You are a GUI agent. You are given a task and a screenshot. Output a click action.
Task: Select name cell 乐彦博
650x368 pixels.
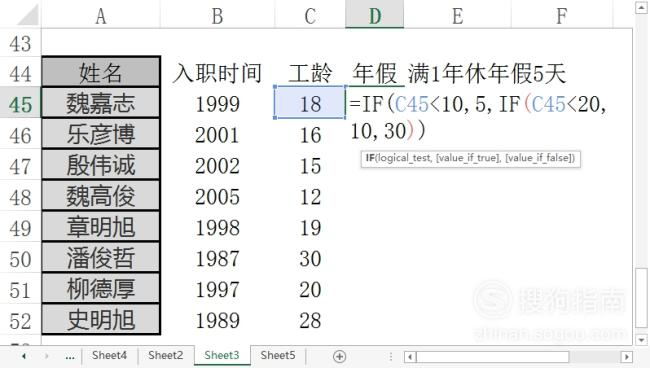click(x=101, y=134)
